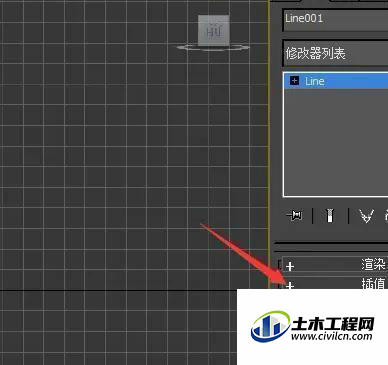Viewport: 388px width, 365px height.
Task: Click the Line001 object name field
Action: [x=335, y=19]
